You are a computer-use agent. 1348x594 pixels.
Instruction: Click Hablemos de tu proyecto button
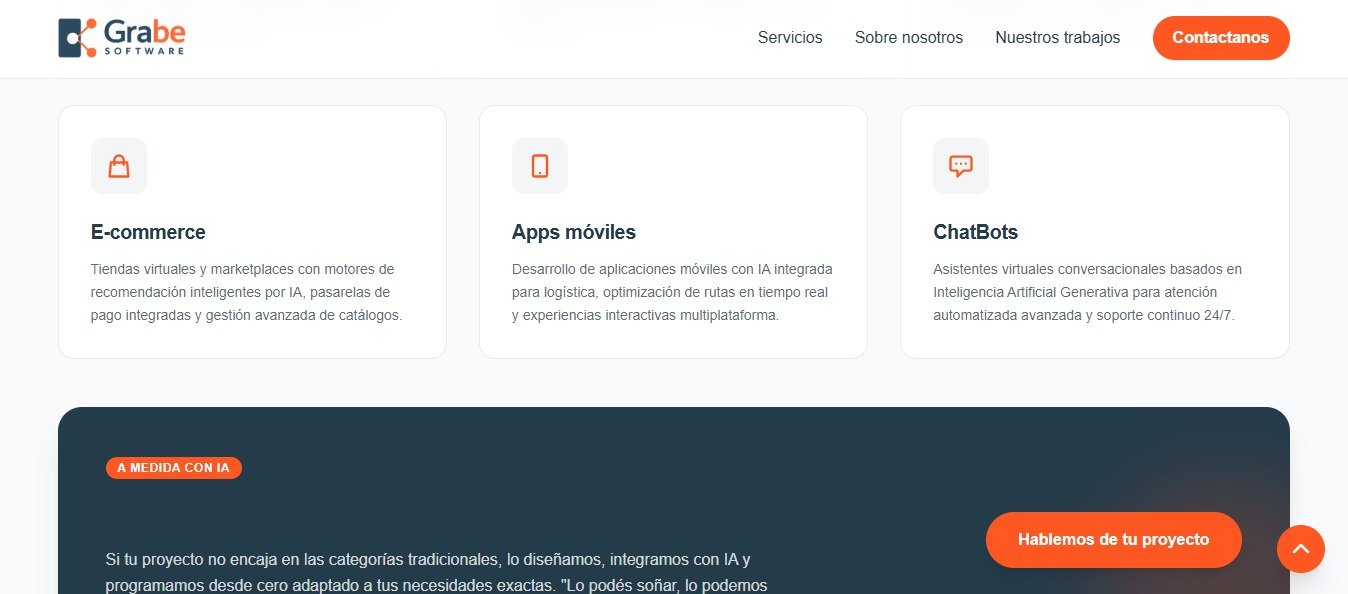1114,540
